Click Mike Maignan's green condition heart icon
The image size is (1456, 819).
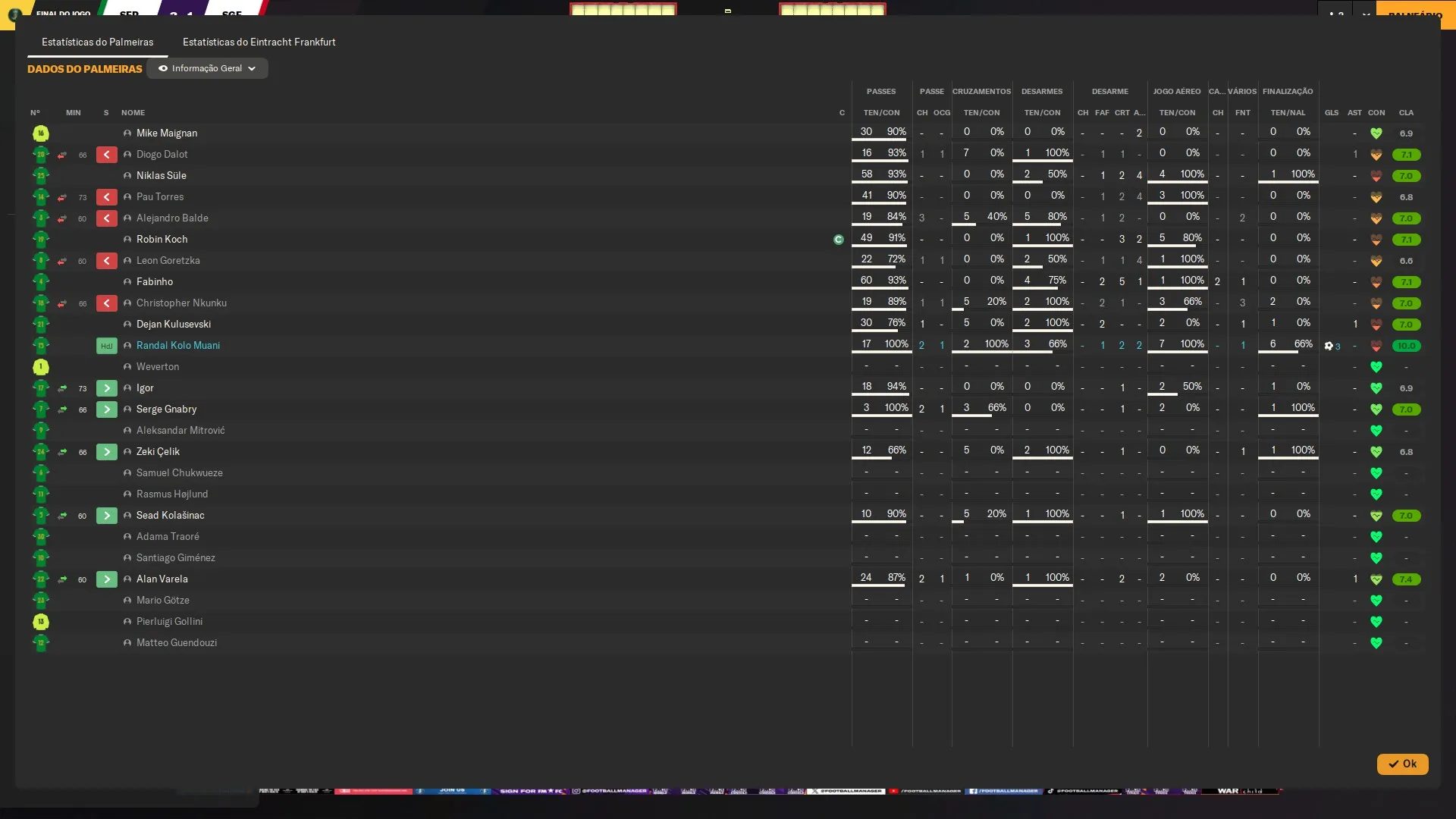click(1376, 133)
